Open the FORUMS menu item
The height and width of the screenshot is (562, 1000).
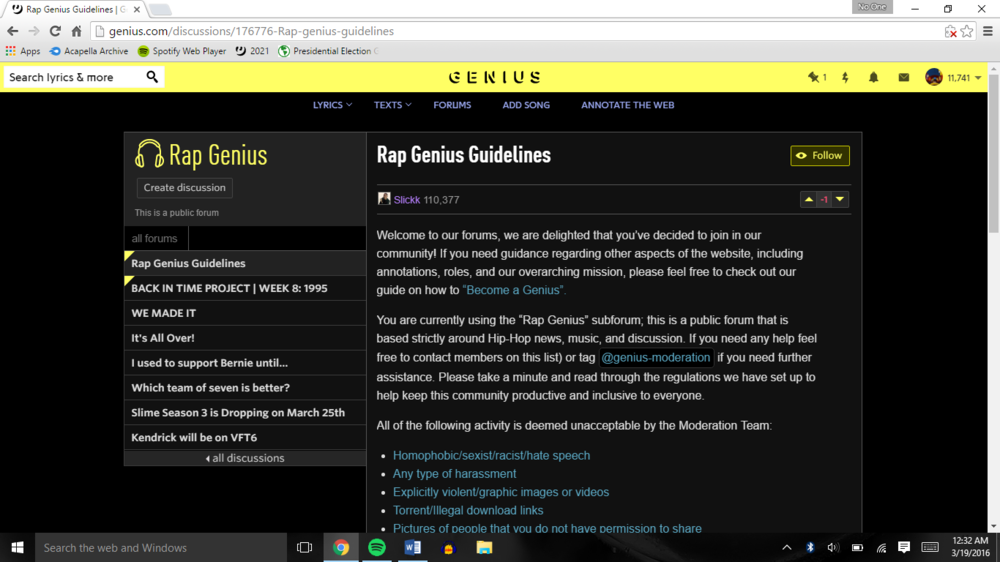452,105
